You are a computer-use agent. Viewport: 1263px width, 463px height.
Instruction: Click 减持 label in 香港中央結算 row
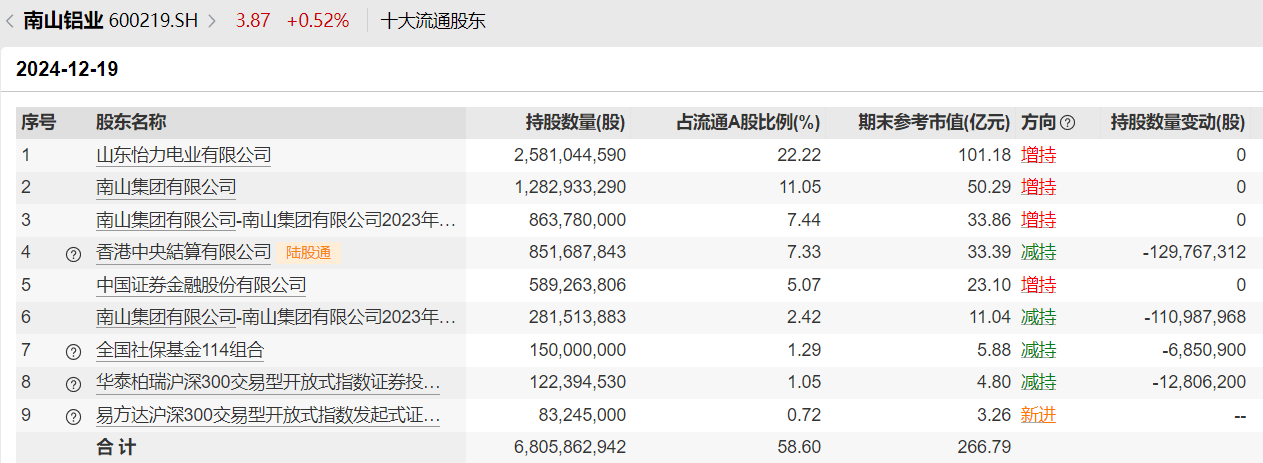1038,252
